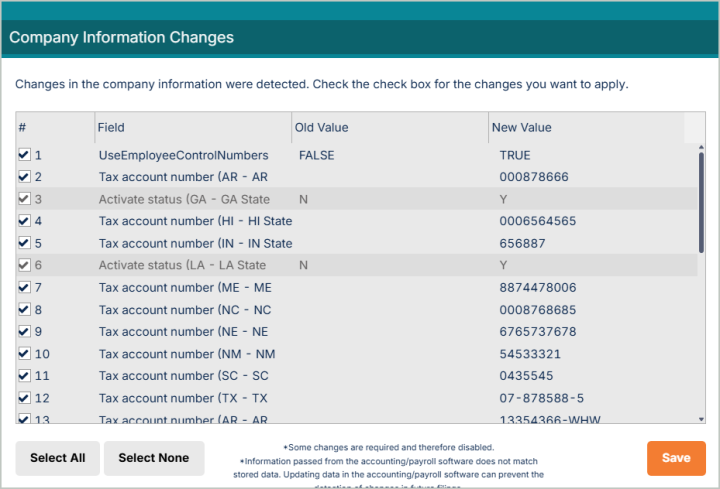Toggle row 8 NC tax account checkbox
720x489 pixels.
coord(24,309)
